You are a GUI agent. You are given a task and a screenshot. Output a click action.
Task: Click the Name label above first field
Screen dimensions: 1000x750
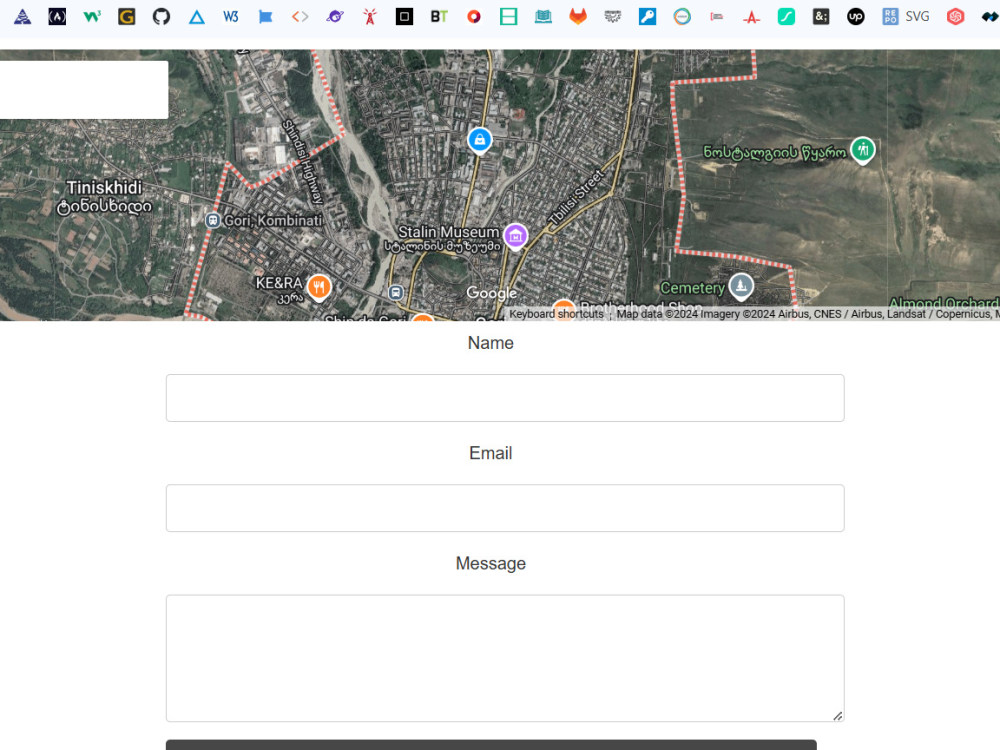490,343
